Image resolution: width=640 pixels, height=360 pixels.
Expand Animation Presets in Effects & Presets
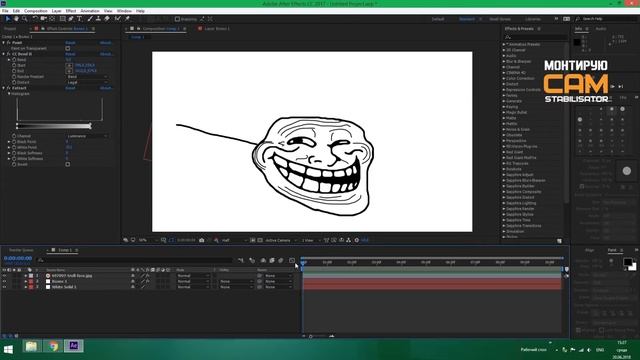click(504, 44)
